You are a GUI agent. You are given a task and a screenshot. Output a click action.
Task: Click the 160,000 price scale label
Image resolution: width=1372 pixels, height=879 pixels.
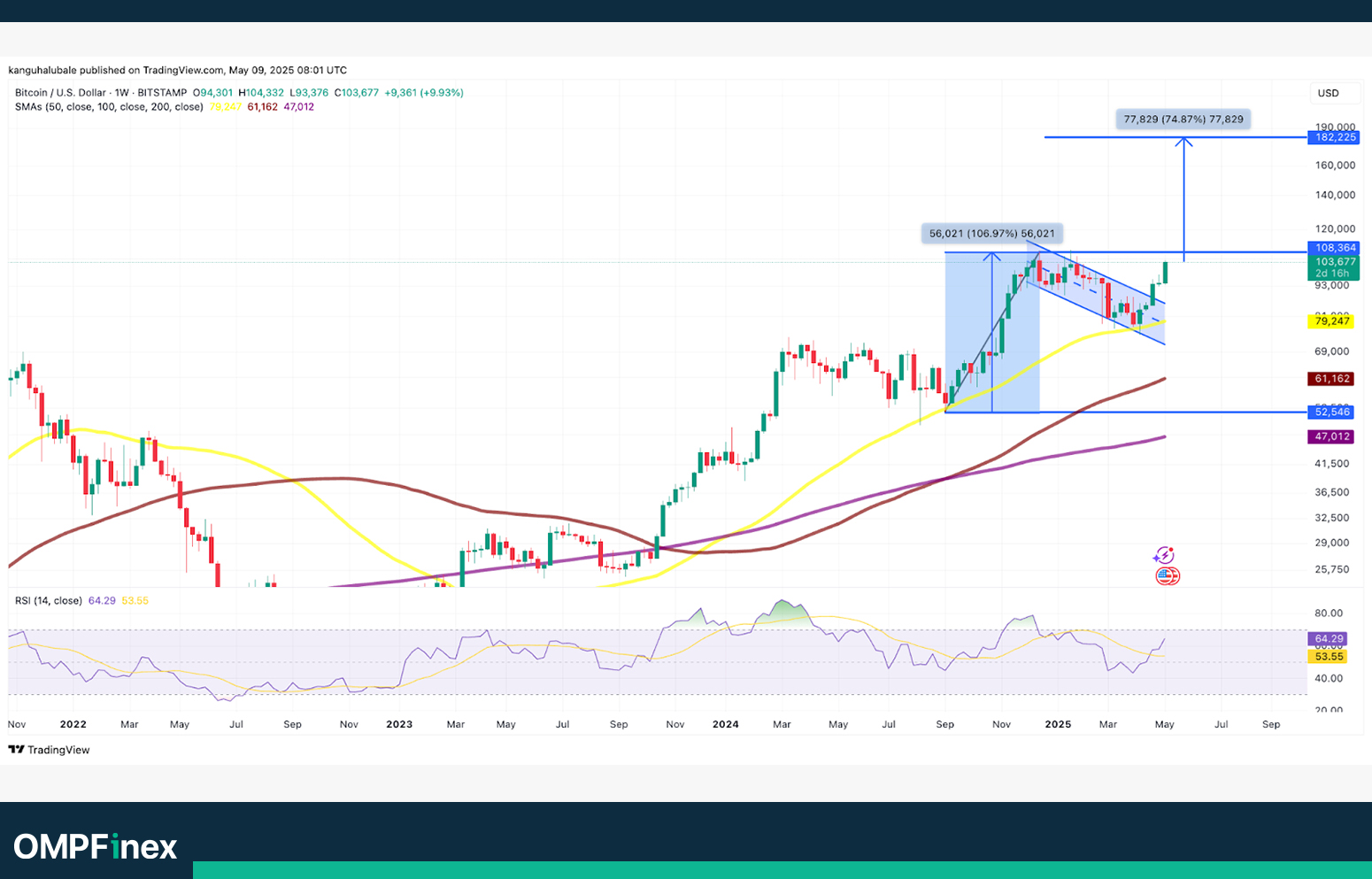pos(1336,166)
